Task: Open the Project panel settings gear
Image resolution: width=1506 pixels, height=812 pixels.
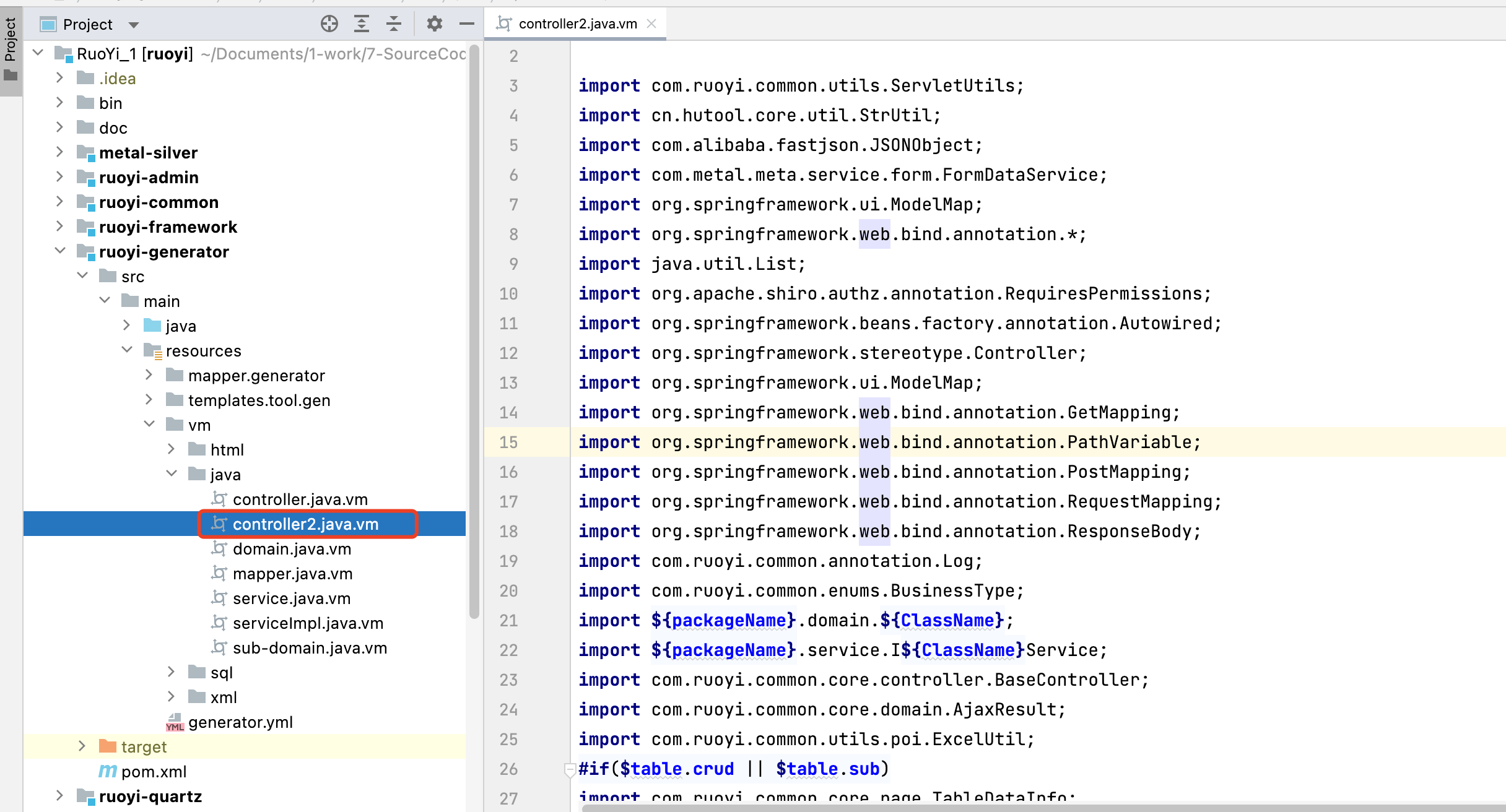Action: click(x=435, y=24)
